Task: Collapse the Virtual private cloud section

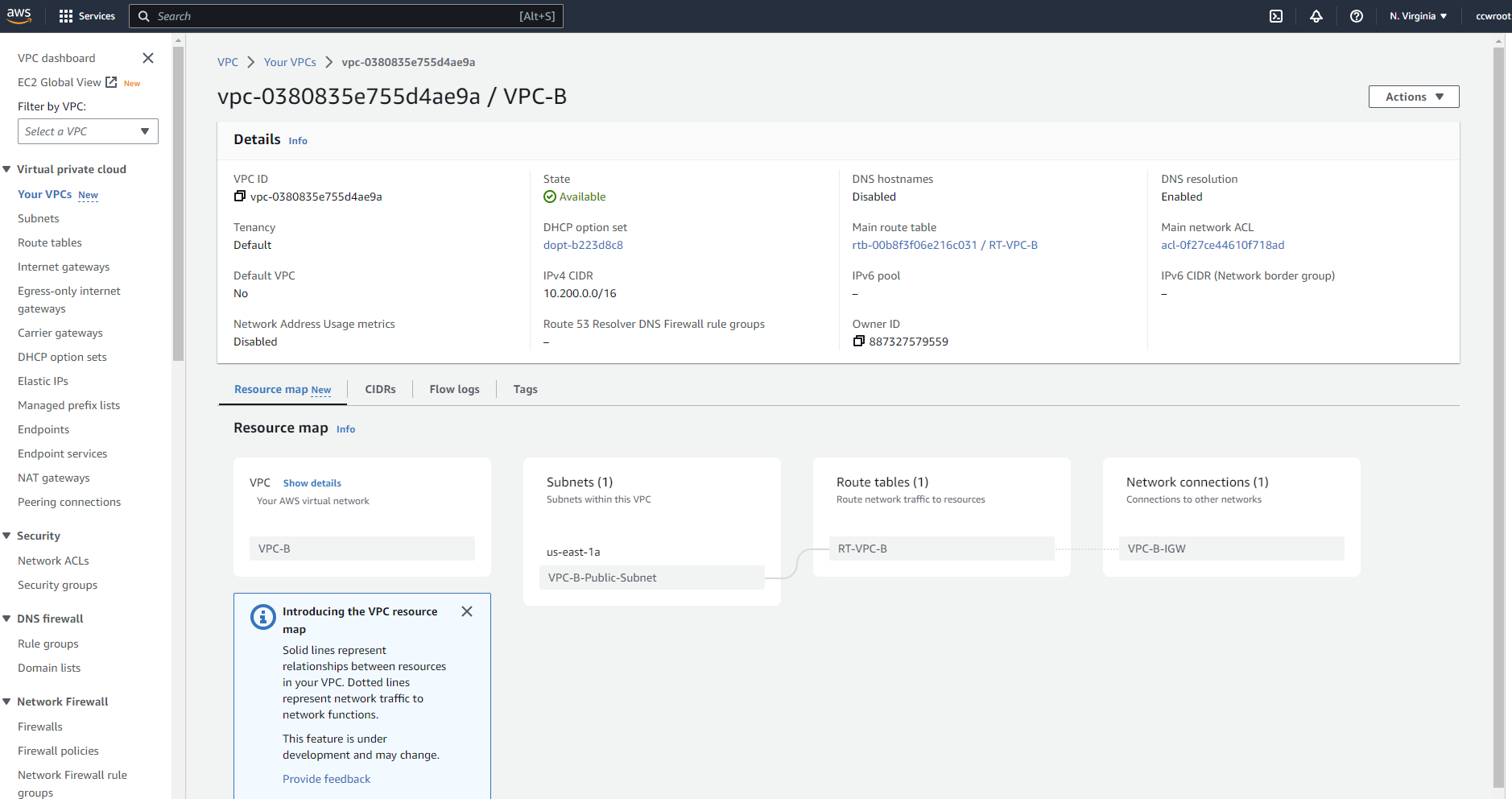Action: click(x=7, y=169)
